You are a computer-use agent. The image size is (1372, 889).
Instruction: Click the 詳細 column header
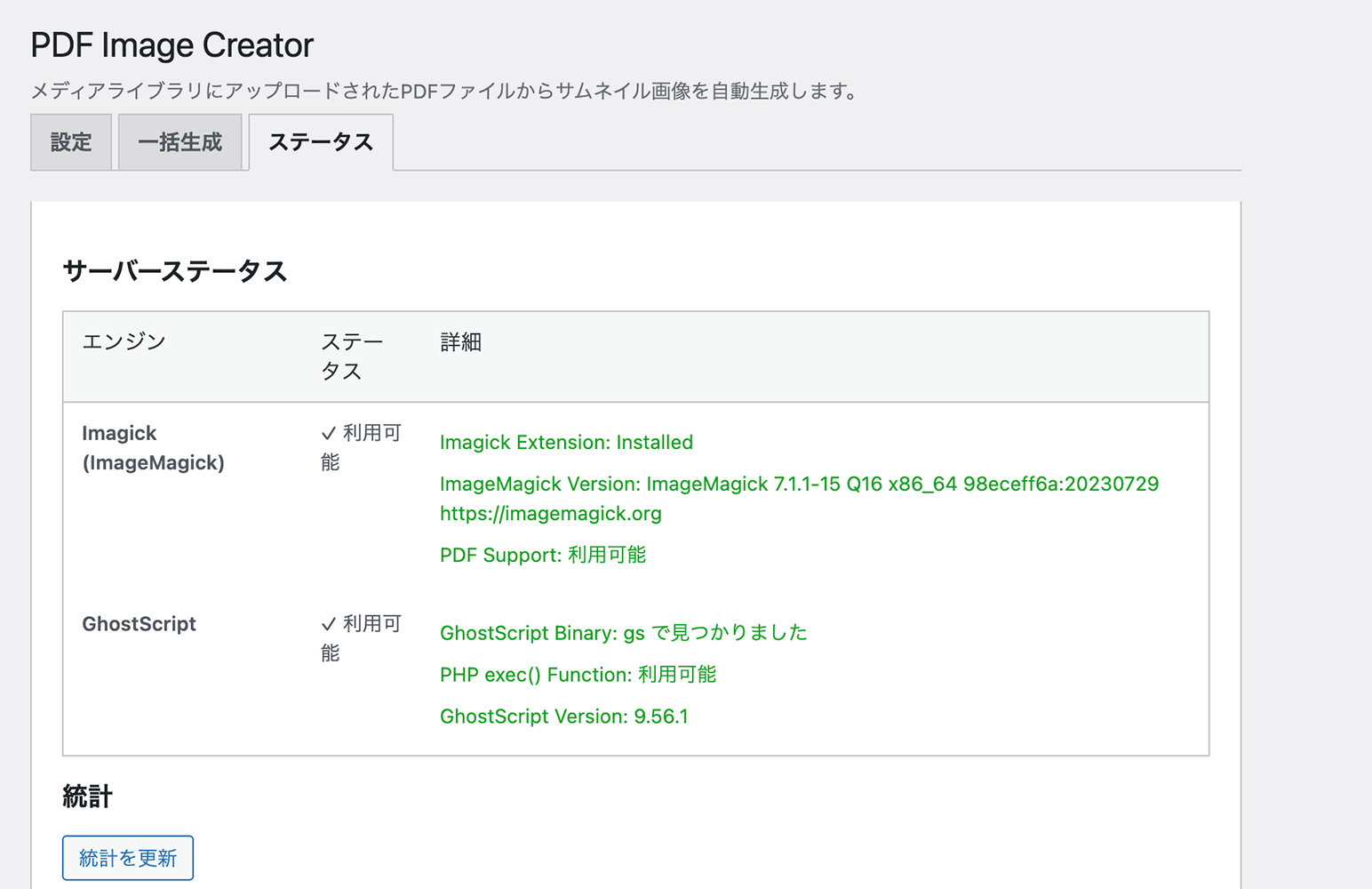(x=460, y=341)
